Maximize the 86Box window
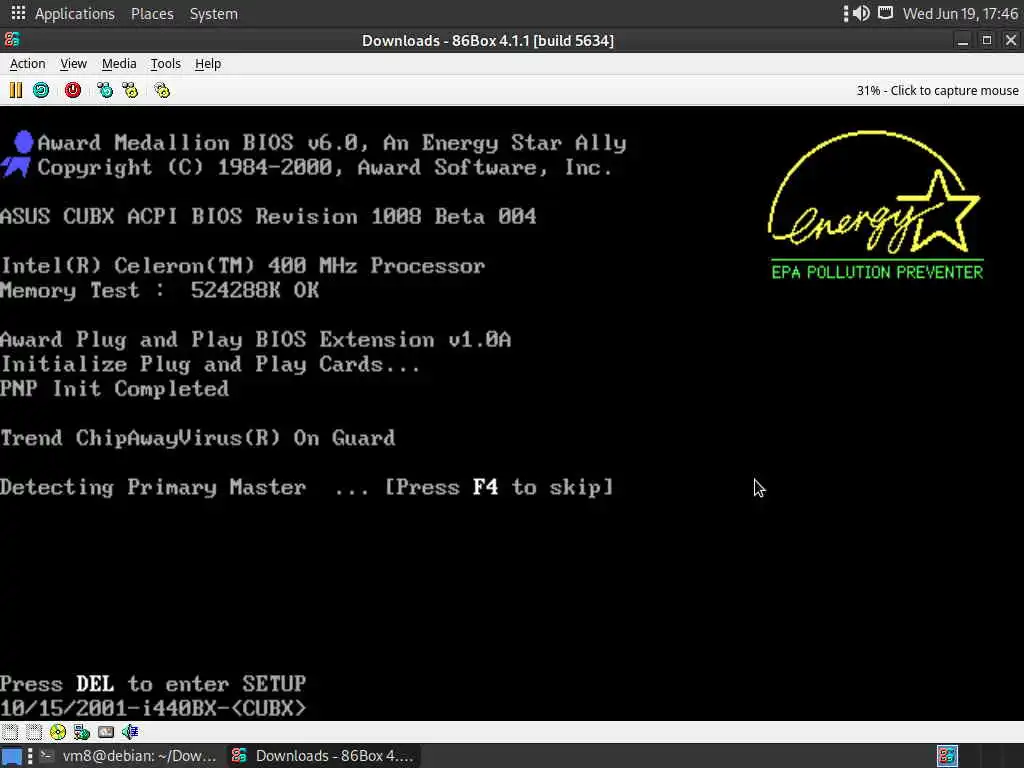Image resolution: width=1024 pixels, height=768 pixels. tap(987, 40)
